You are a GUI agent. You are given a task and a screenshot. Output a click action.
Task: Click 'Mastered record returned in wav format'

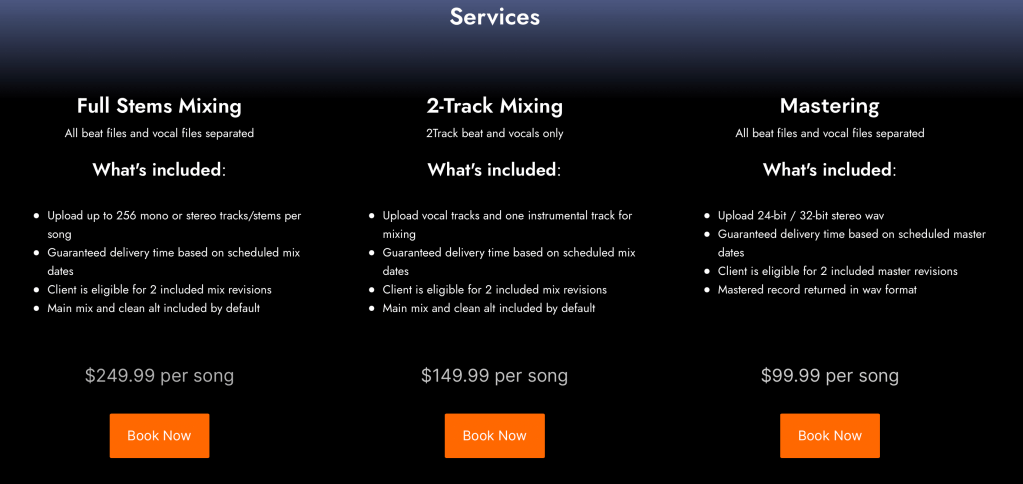[816, 290]
